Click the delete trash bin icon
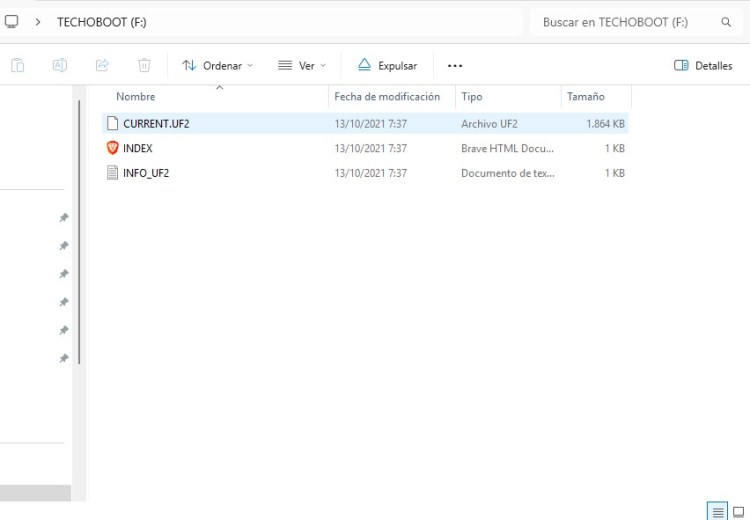 [144, 65]
